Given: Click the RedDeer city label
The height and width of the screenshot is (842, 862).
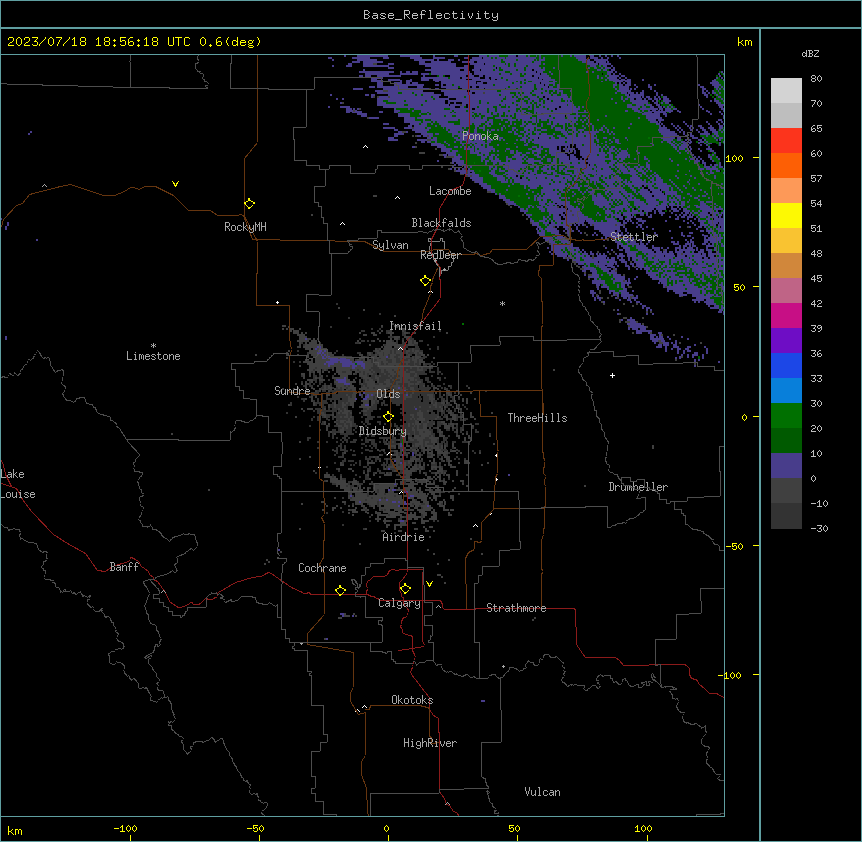Looking at the screenshot, I should [x=440, y=255].
